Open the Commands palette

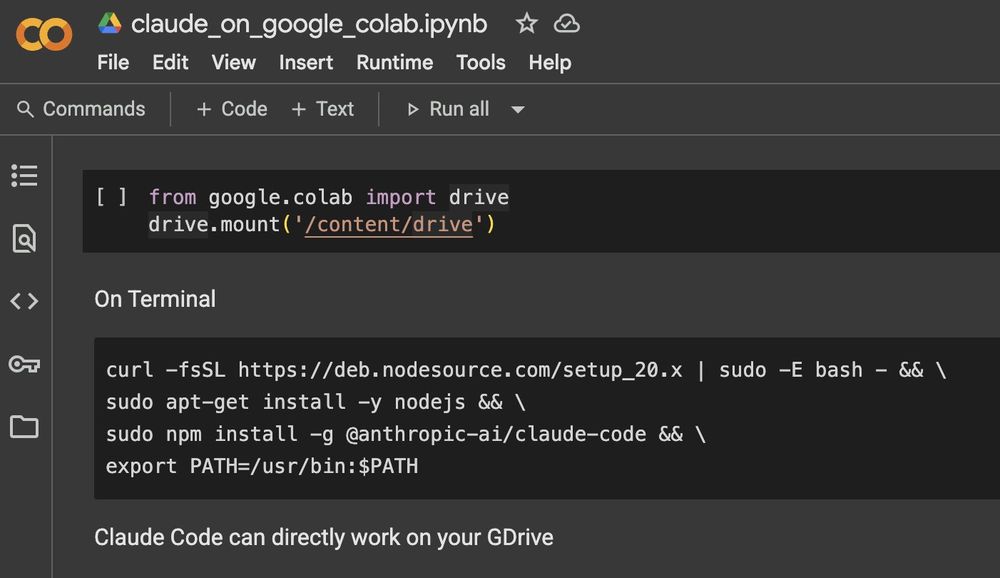[81, 109]
